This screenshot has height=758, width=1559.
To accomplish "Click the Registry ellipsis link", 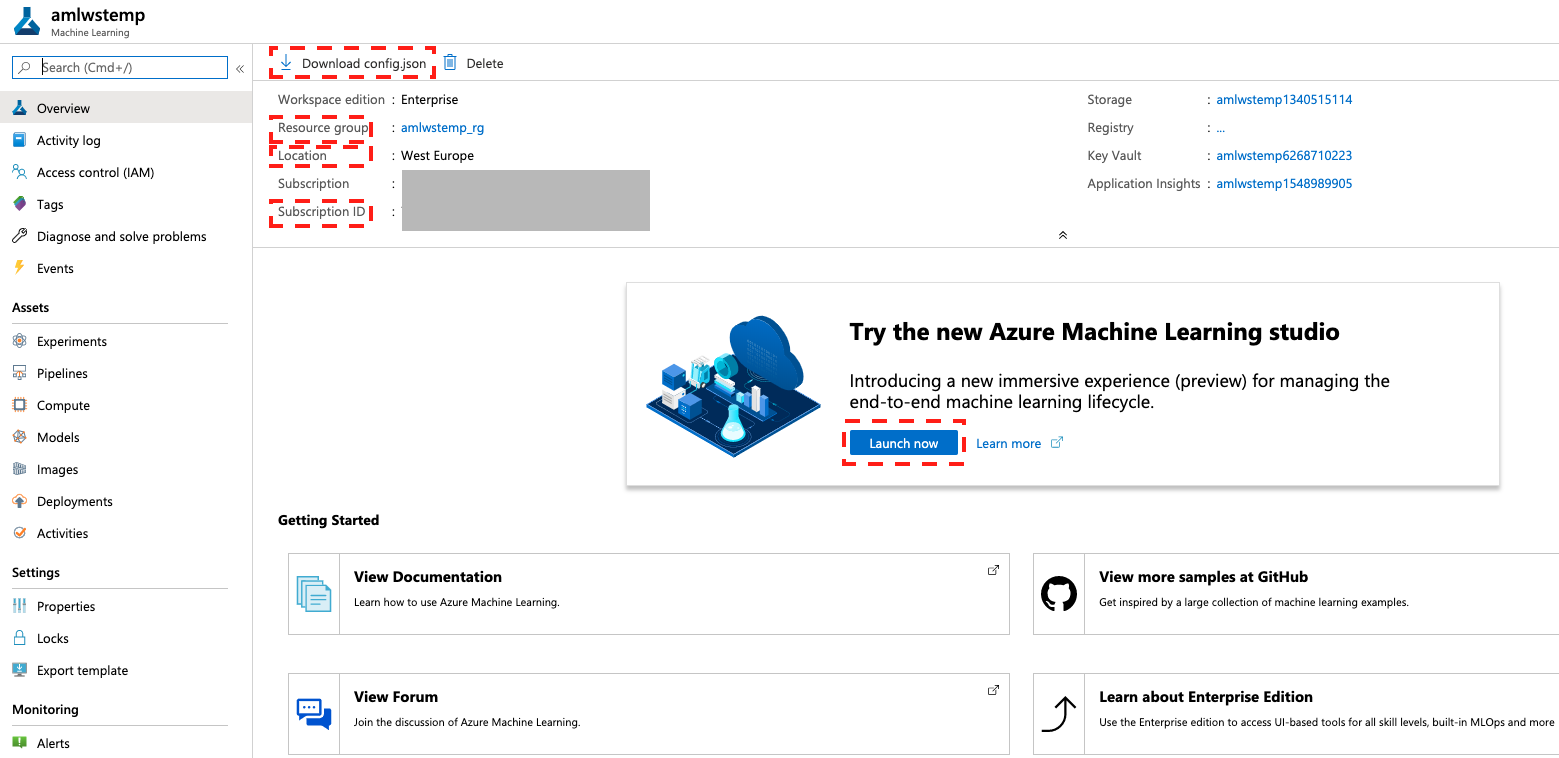I will (1220, 128).
